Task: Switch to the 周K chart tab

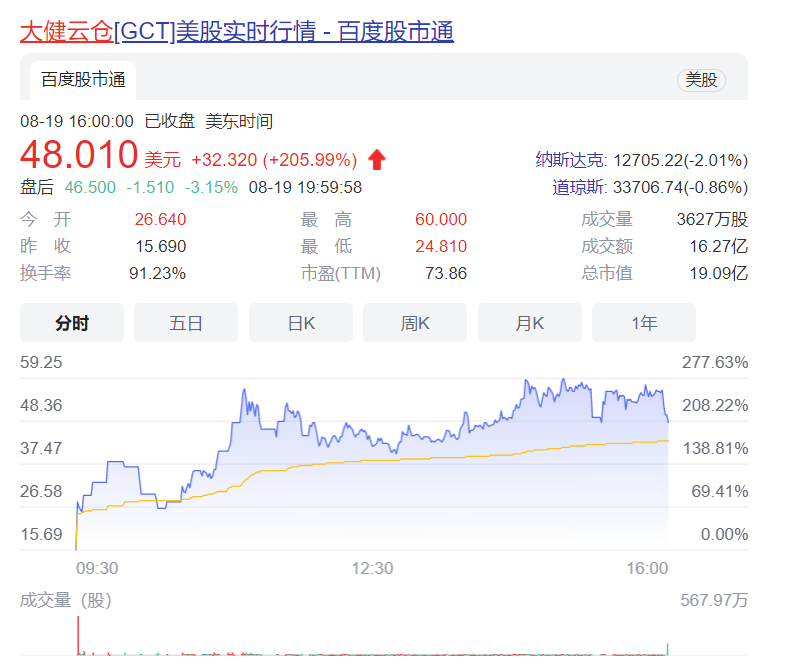Action: tap(415, 323)
